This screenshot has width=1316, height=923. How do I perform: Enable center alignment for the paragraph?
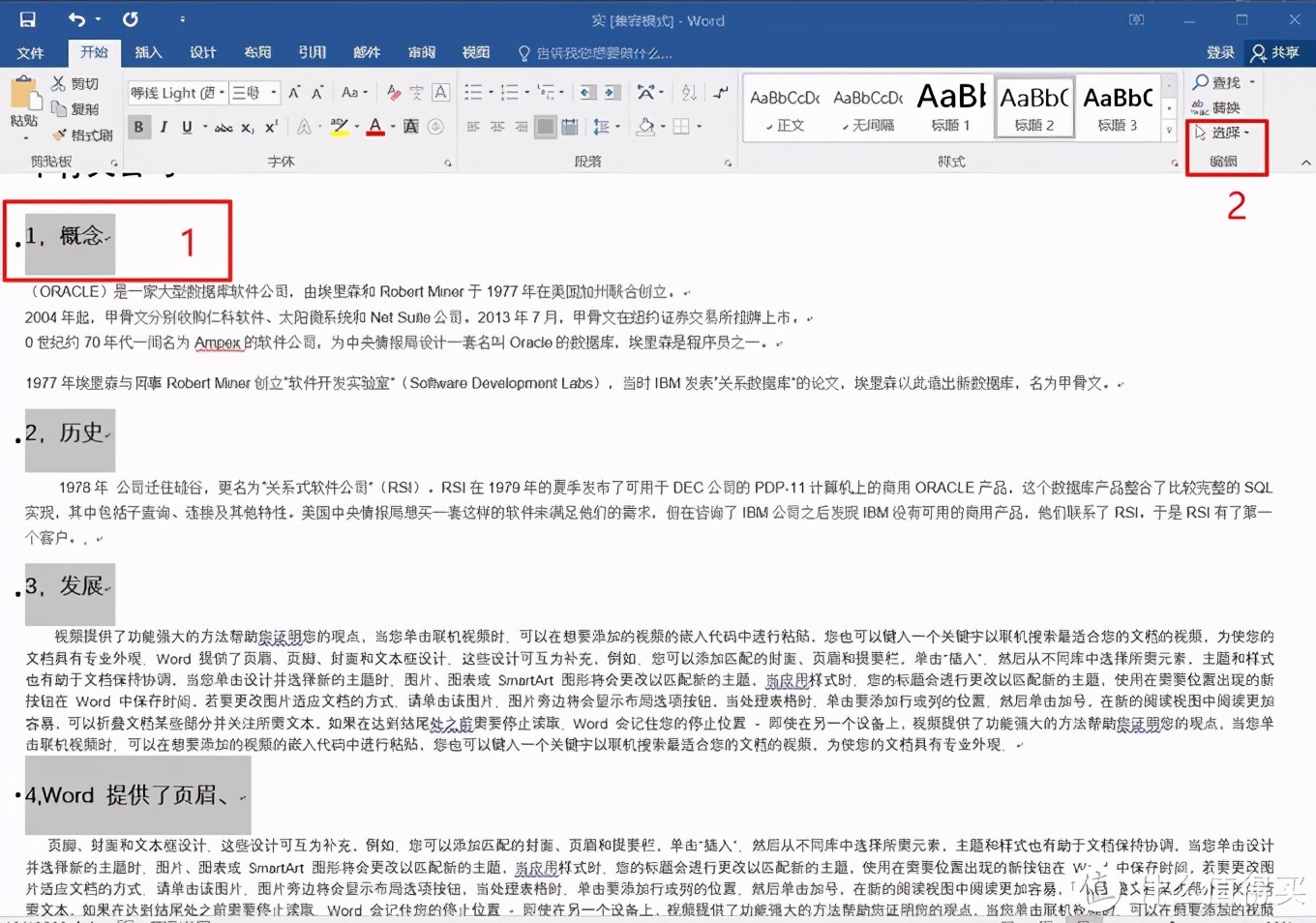(x=497, y=127)
